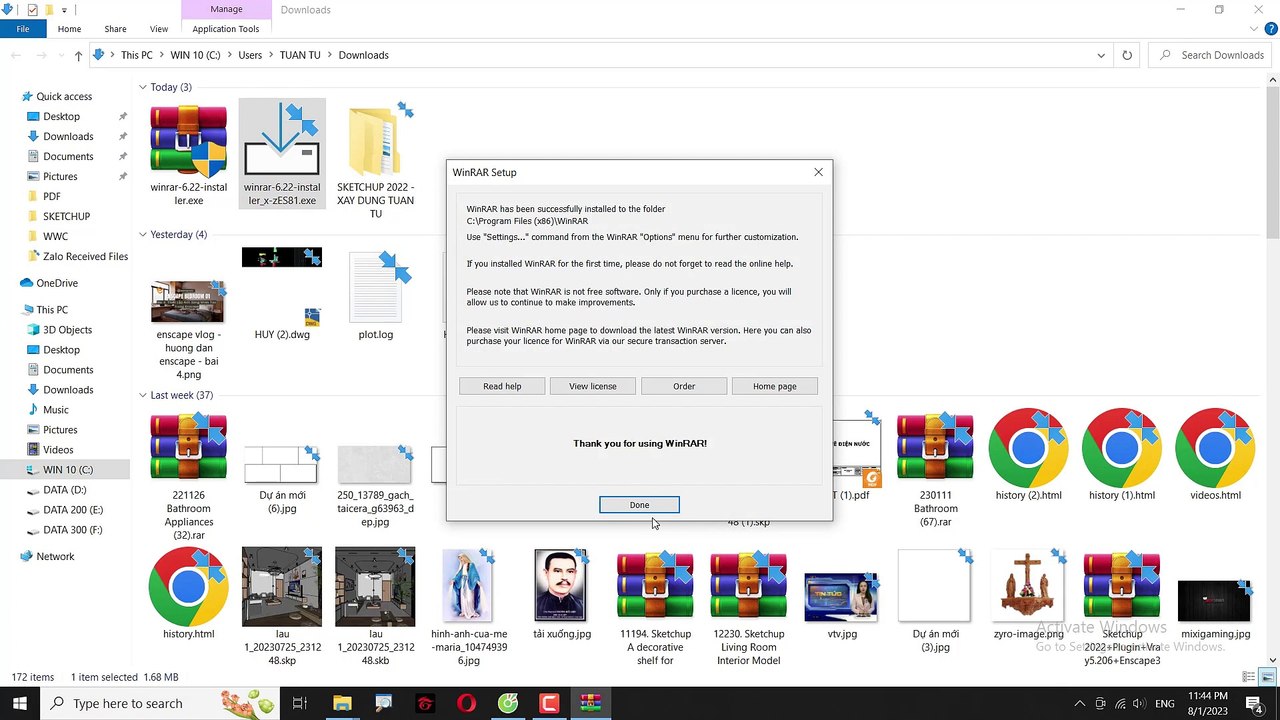Show hidden system tray icons
This screenshot has width=1280, height=720.
tap(1080, 704)
